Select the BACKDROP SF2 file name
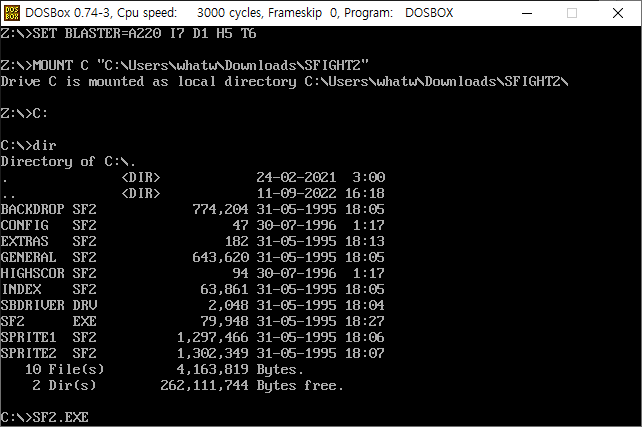The width and height of the screenshot is (642, 427). tap(48, 209)
